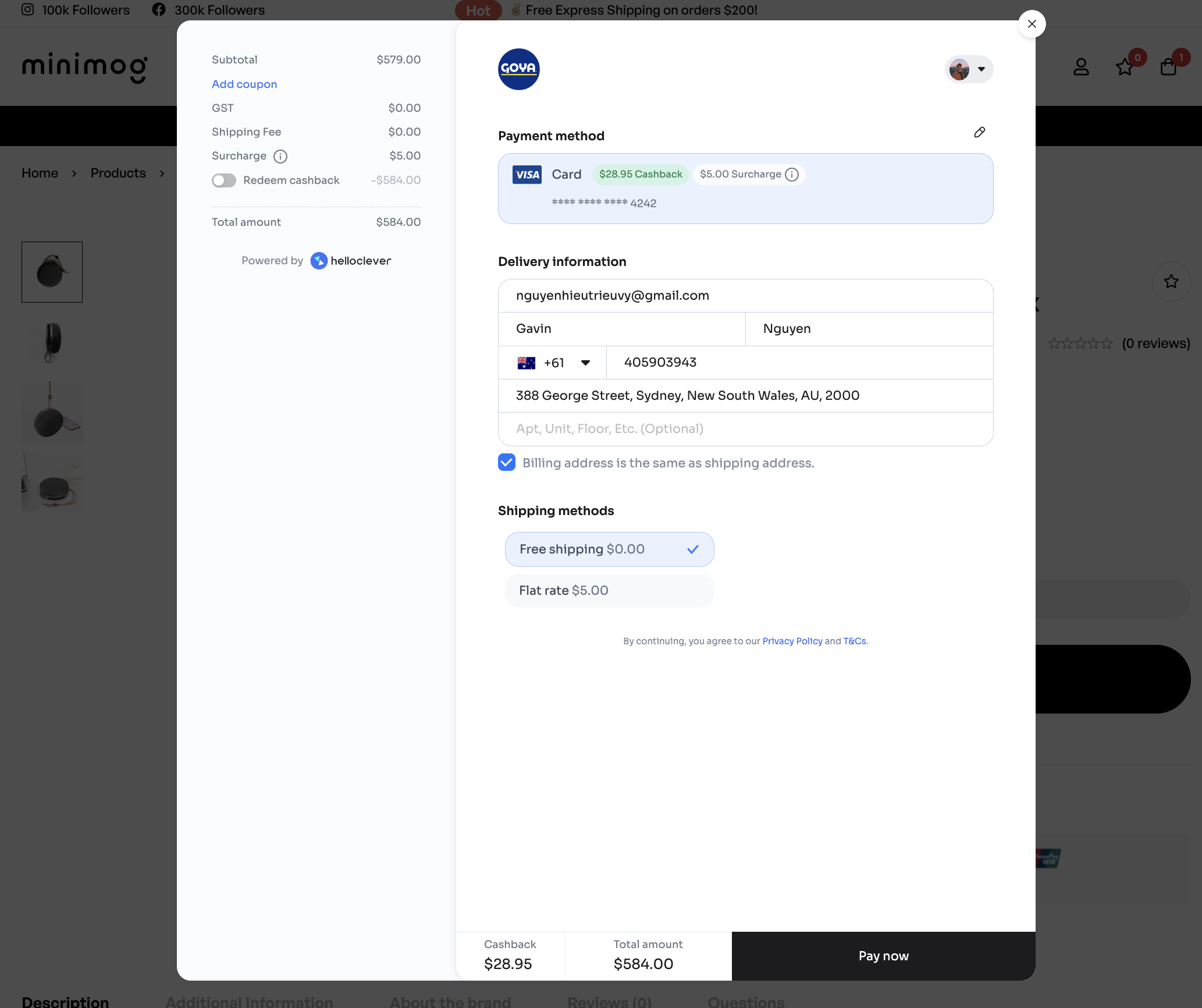Image resolution: width=1202 pixels, height=1008 pixels.
Task: Select the Visa Card ending 4242
Action: coord(745,189)
